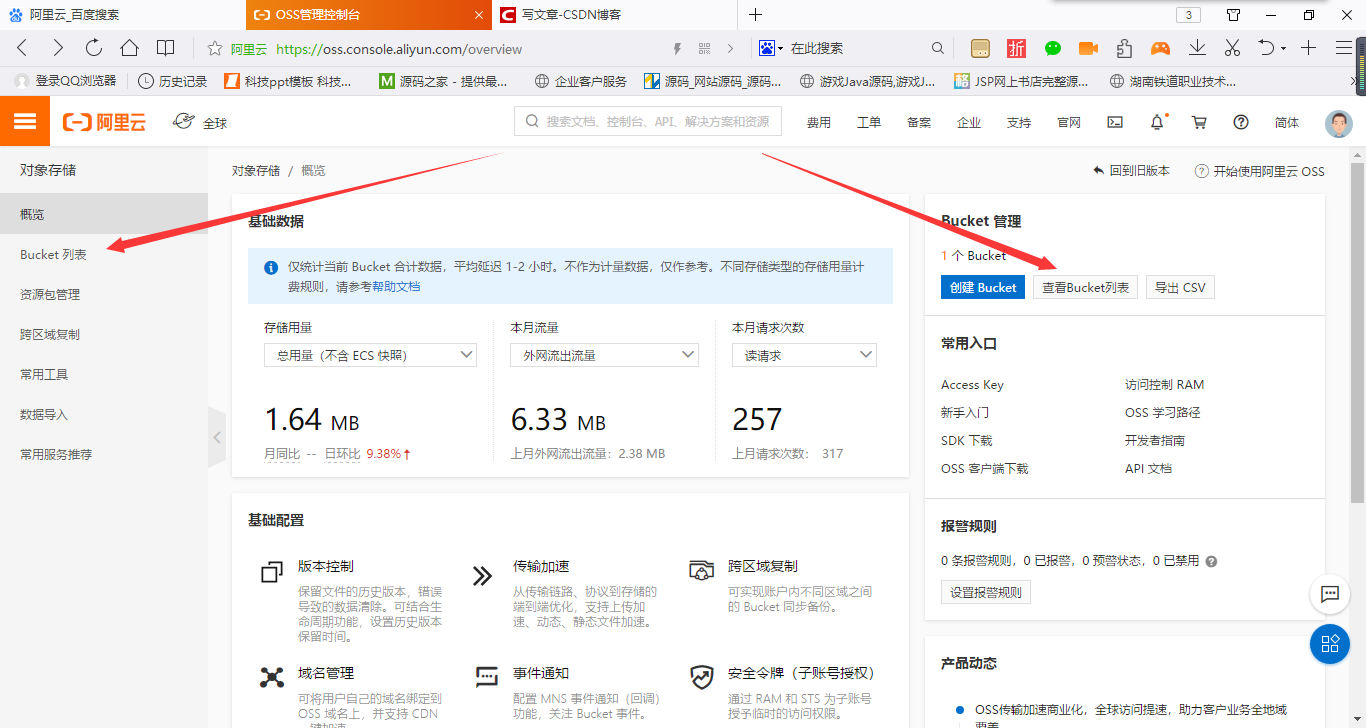Click 费用 in the top navigation
Viewport: 1366px width, 728px height.
pyautogui.click(x=819, y=121)
